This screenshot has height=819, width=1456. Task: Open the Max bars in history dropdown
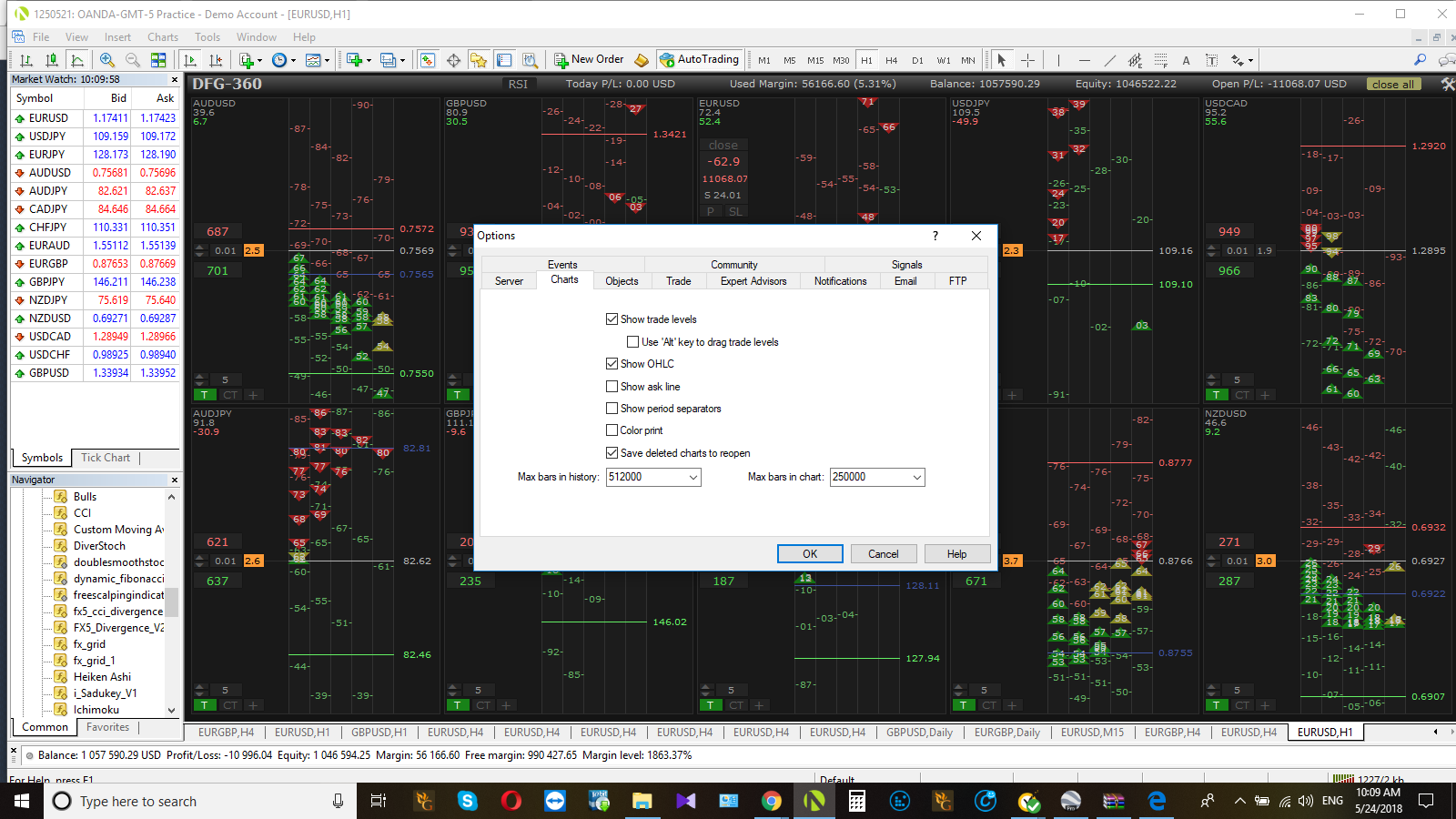coord(693,477)
